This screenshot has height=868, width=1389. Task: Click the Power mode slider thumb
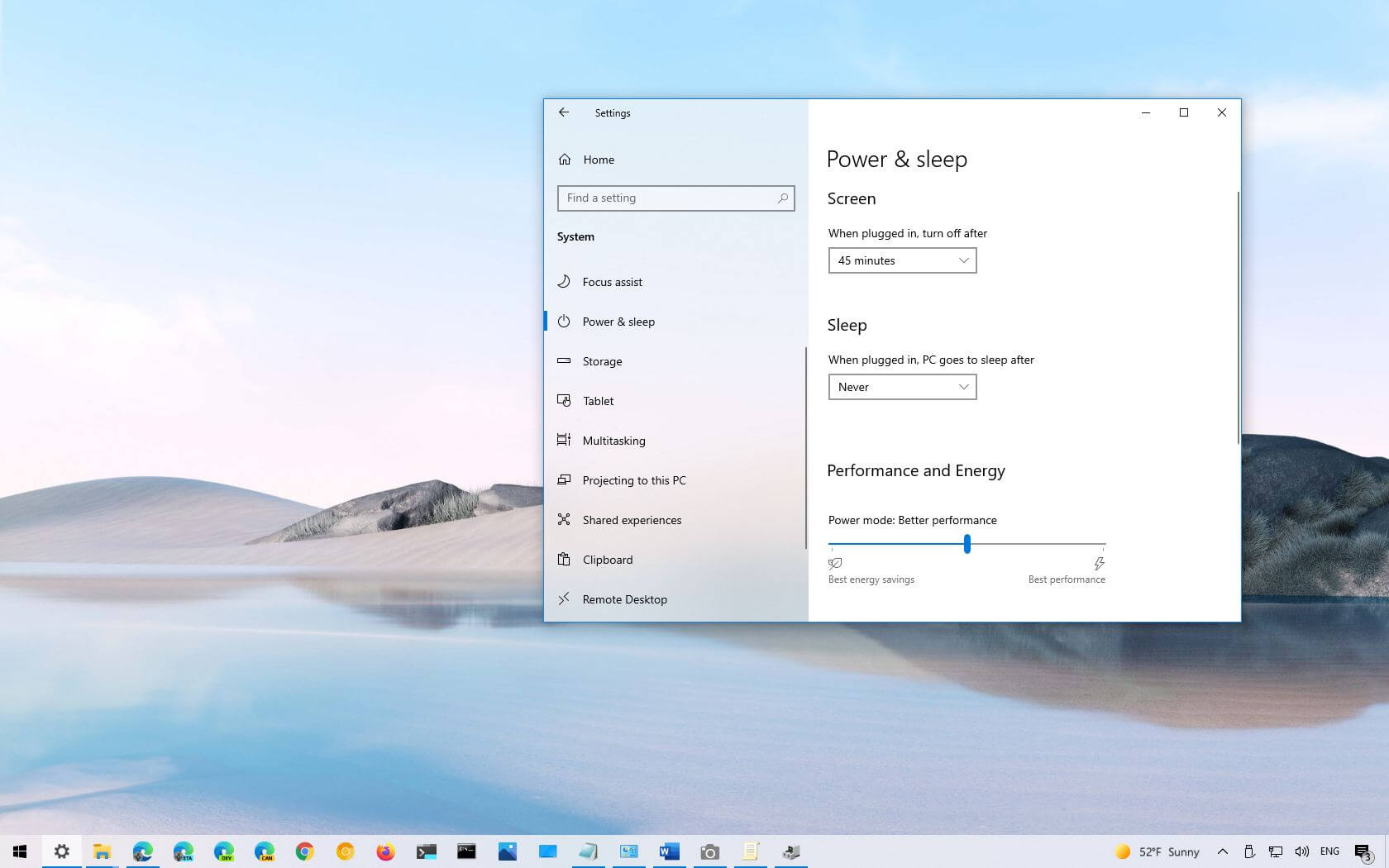pos(967,544)
